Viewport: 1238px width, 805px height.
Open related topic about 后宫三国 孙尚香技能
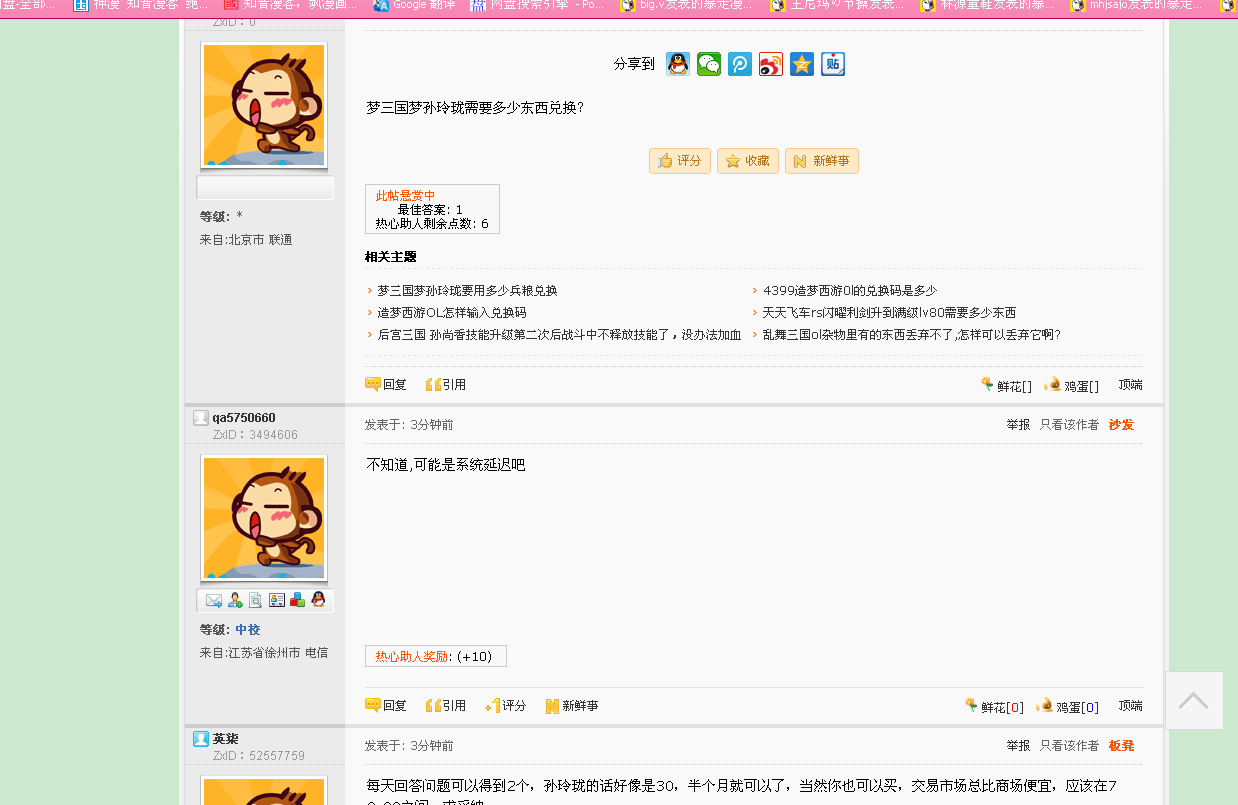pyautogui.click(x=559, y=335)
